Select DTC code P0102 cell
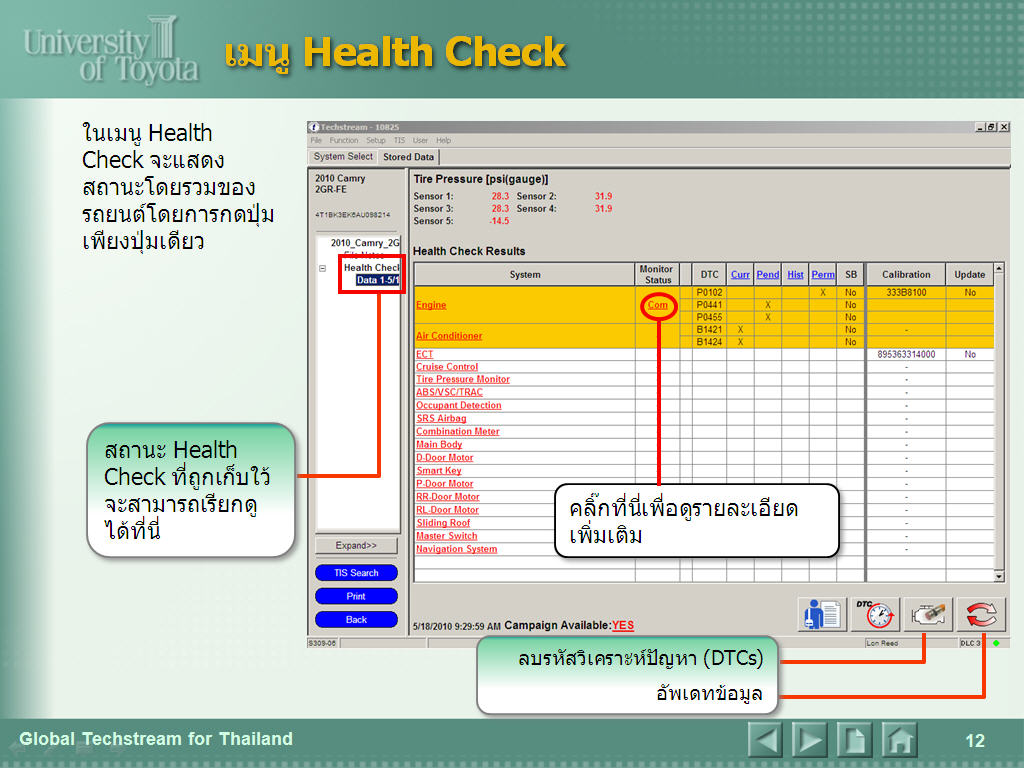The width and height of the screenshot is (1024, 768). pos(709,293)
